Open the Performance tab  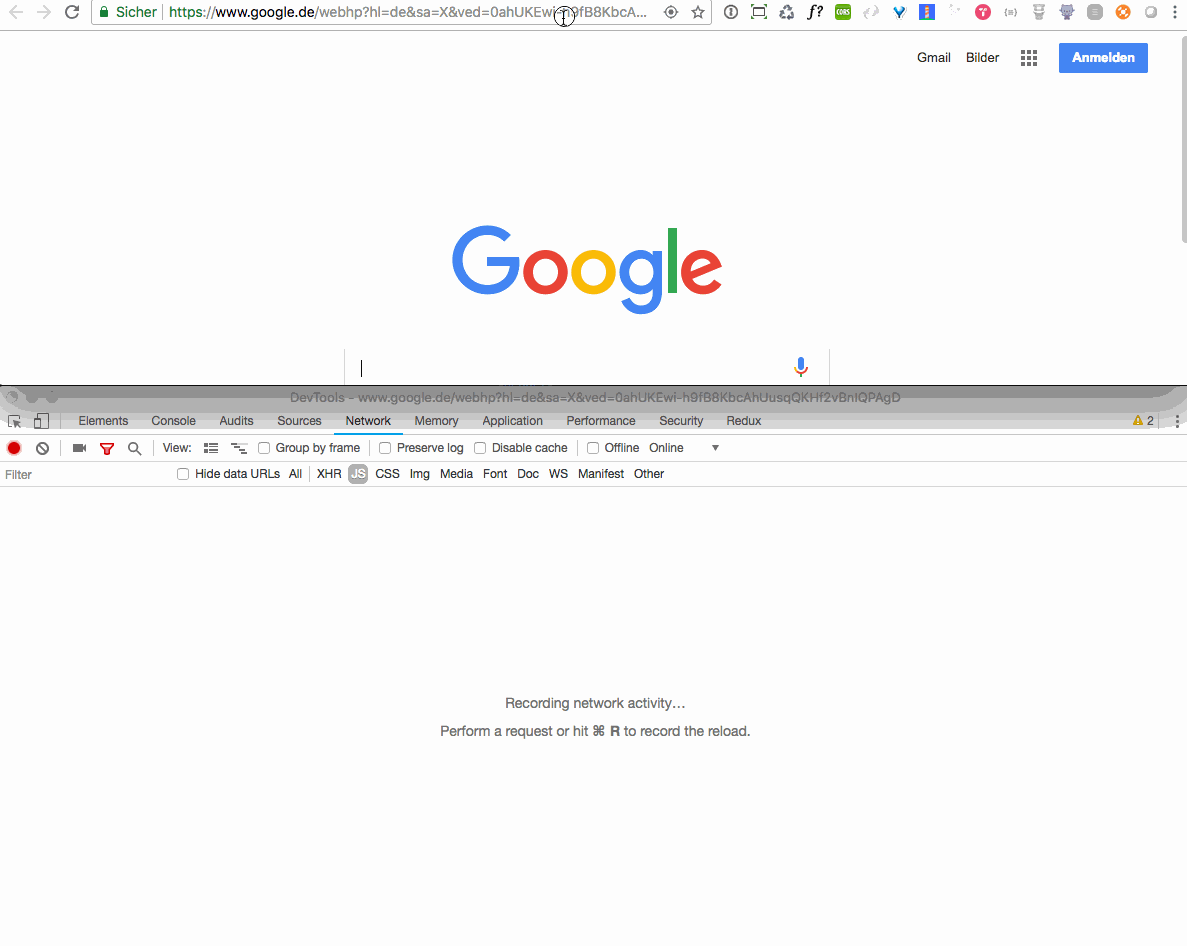point(601,421)
